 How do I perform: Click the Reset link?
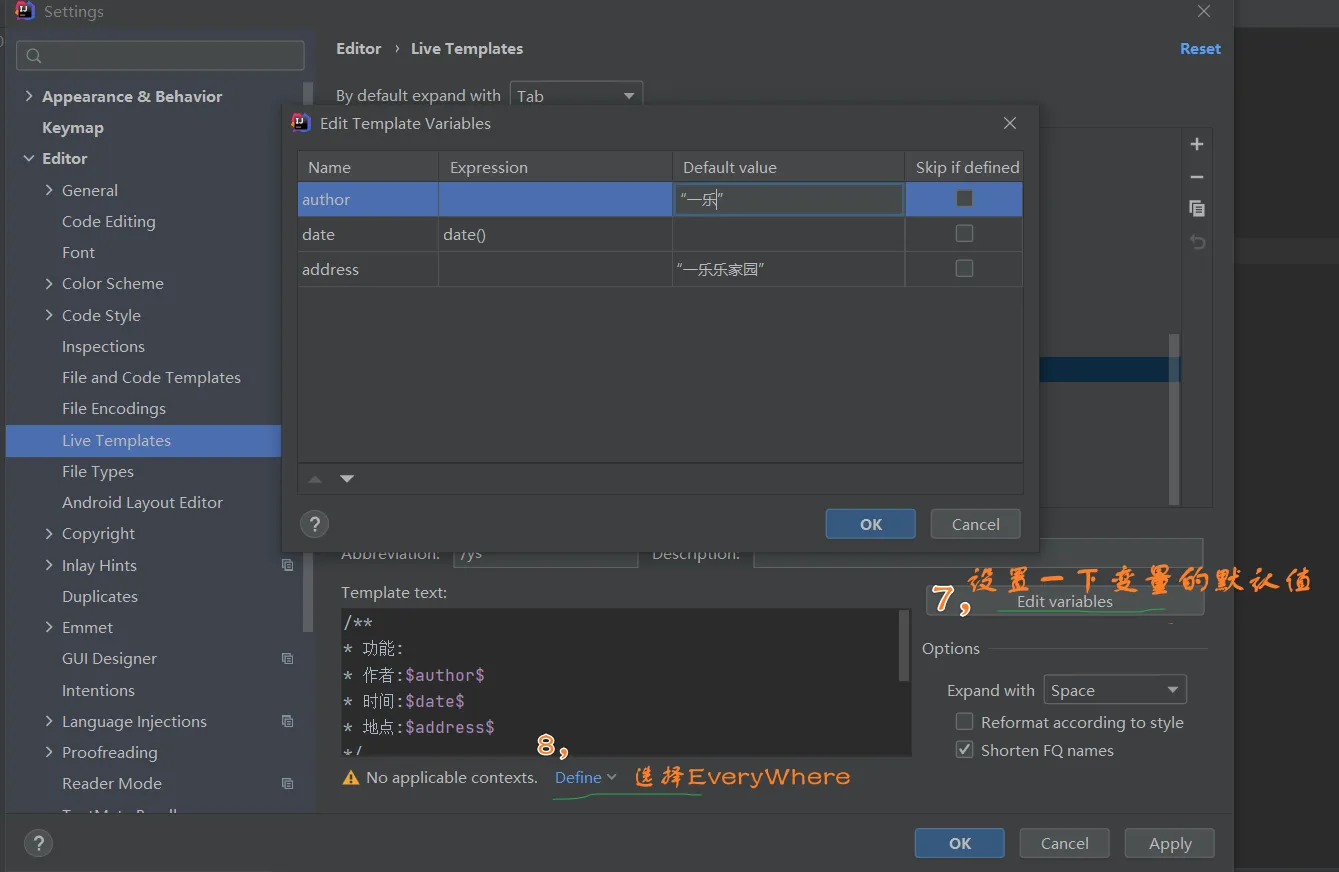1200,49
